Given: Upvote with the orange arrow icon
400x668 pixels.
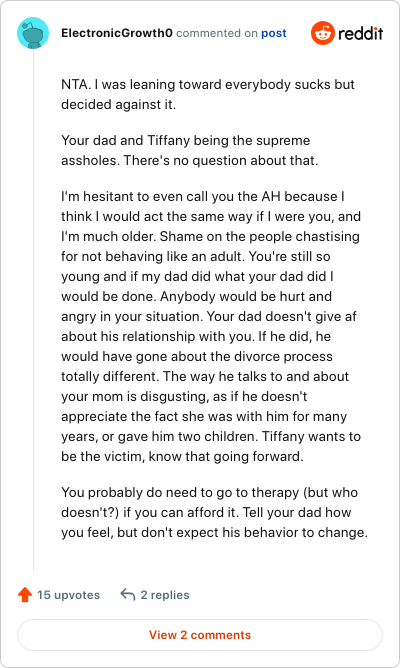Looking at the screenshot, I should click(25, 594).
